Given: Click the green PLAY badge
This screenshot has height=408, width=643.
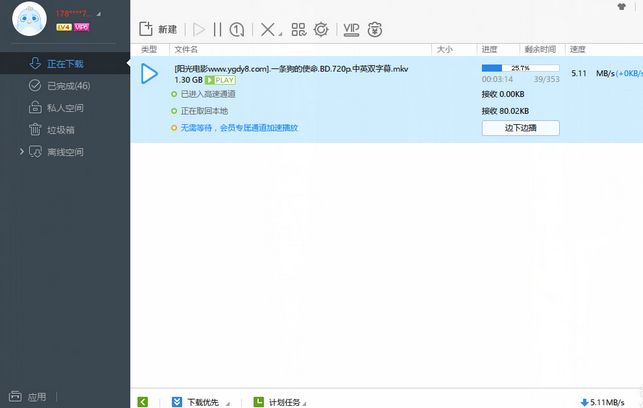Looking at the screenshot, I should point(224,79).
